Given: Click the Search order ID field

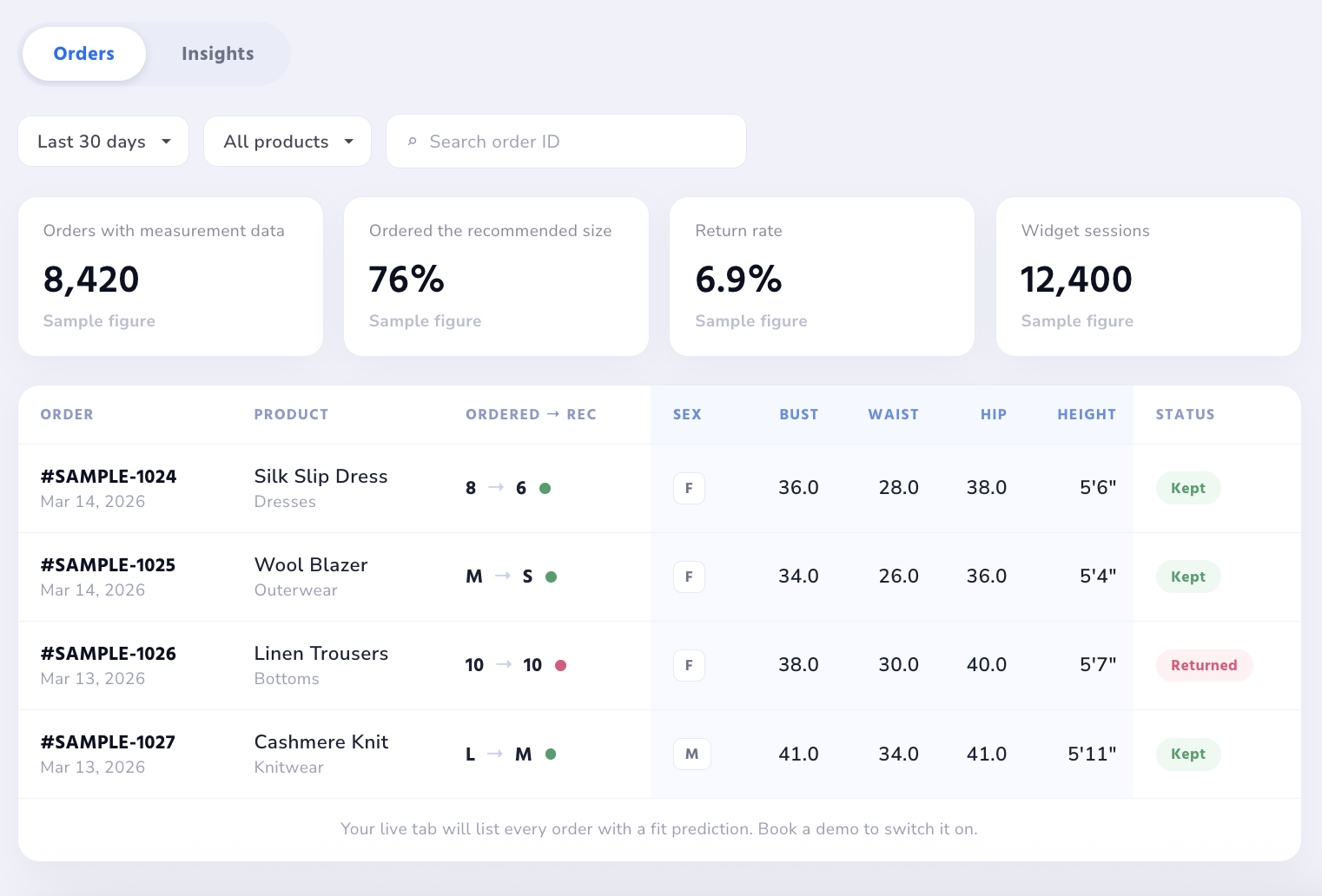Looking at the screenshot, I should coord(566,142).
